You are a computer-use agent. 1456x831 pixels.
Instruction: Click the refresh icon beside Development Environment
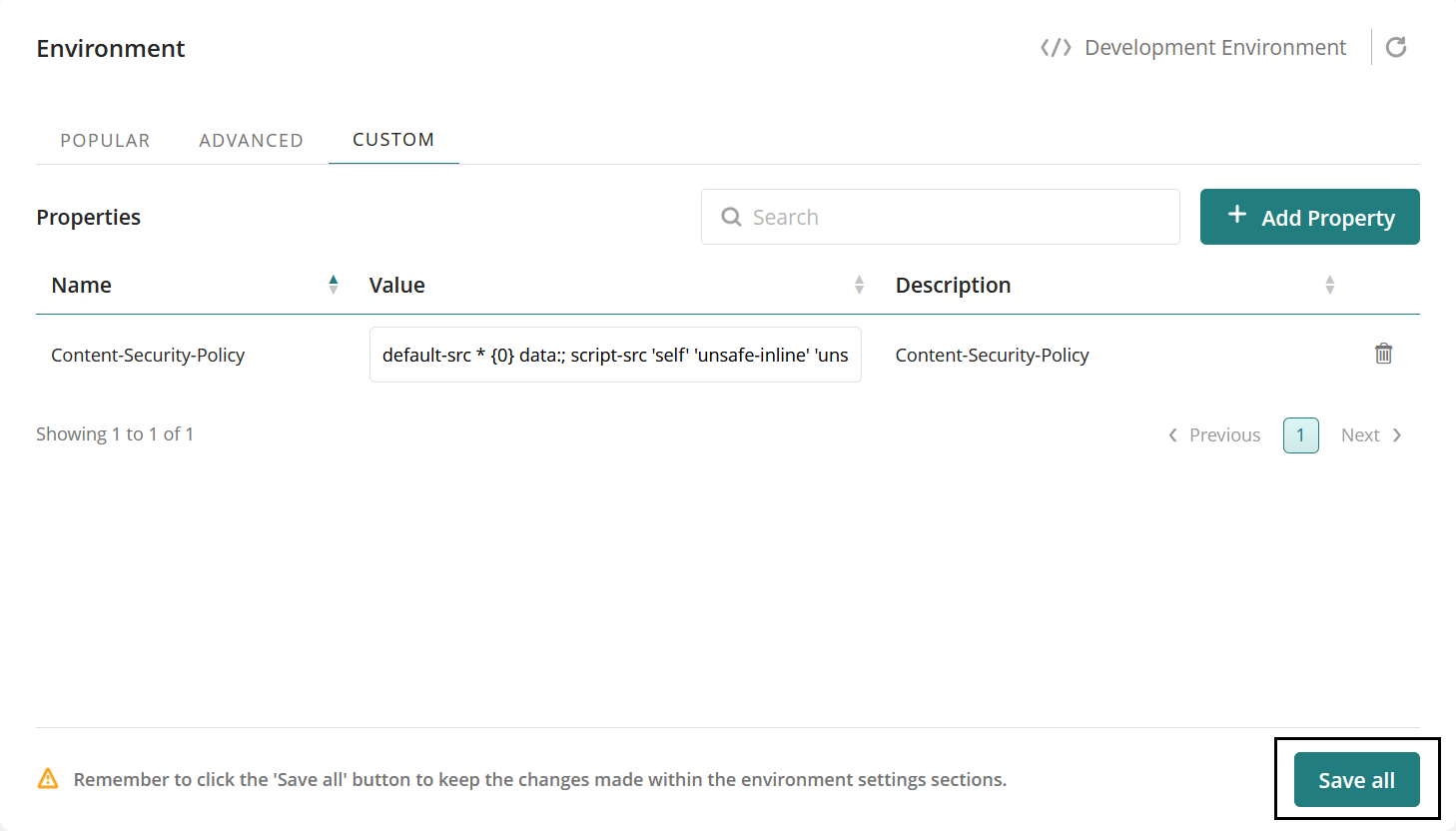coord(1396,47)
